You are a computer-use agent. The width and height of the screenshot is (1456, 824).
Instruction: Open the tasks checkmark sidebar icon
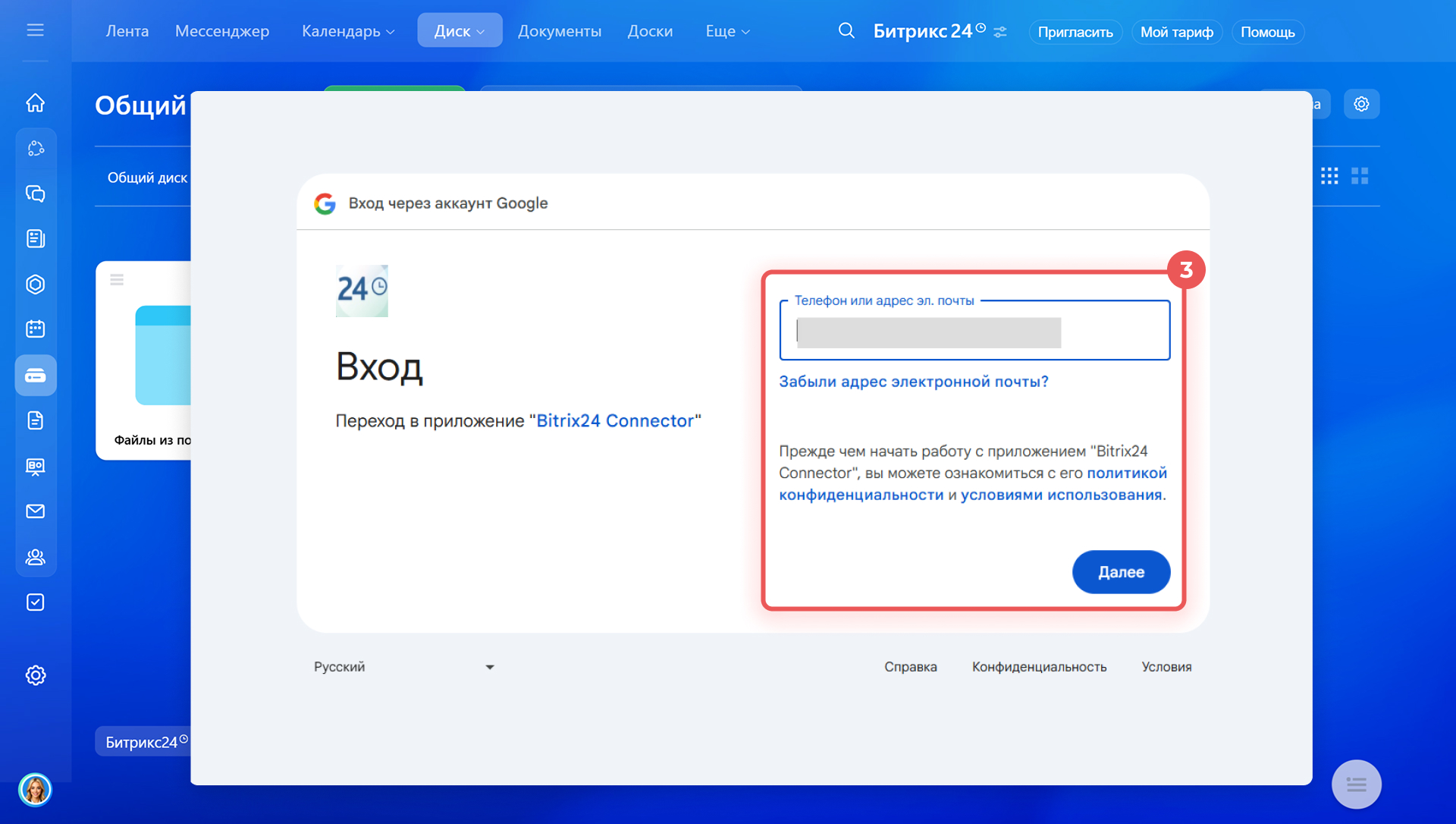pos(36,602)
